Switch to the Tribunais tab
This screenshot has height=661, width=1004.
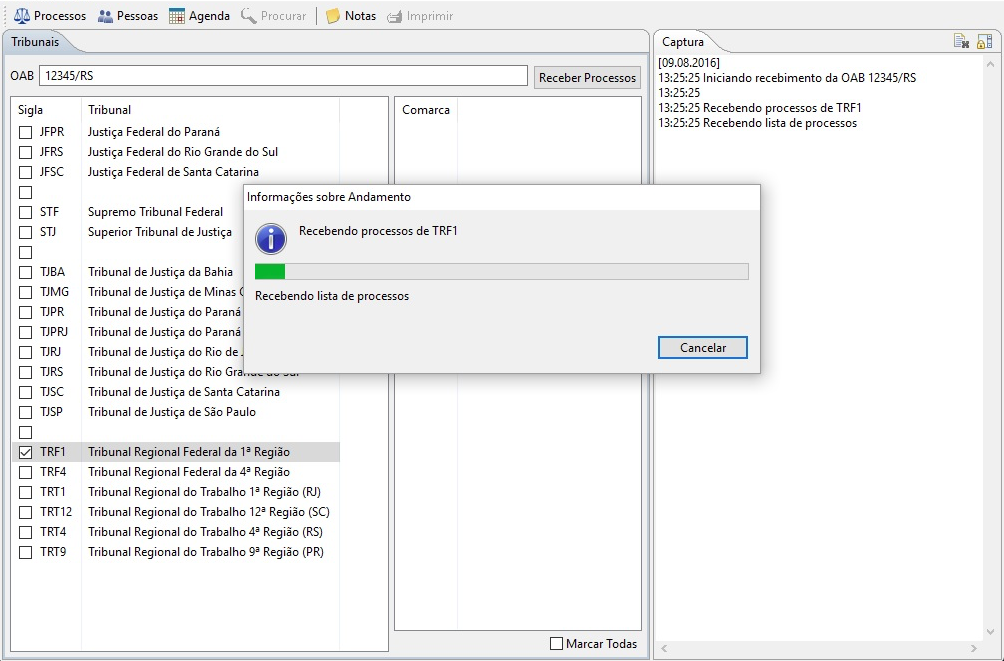[x=35, y=42]
